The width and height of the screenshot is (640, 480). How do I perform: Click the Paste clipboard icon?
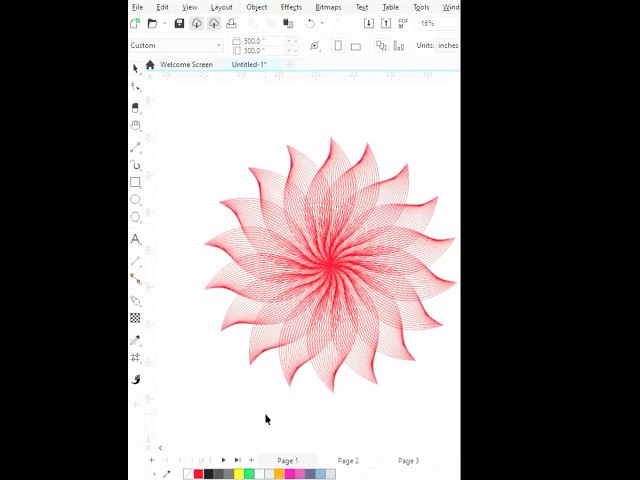pos(288,23)
